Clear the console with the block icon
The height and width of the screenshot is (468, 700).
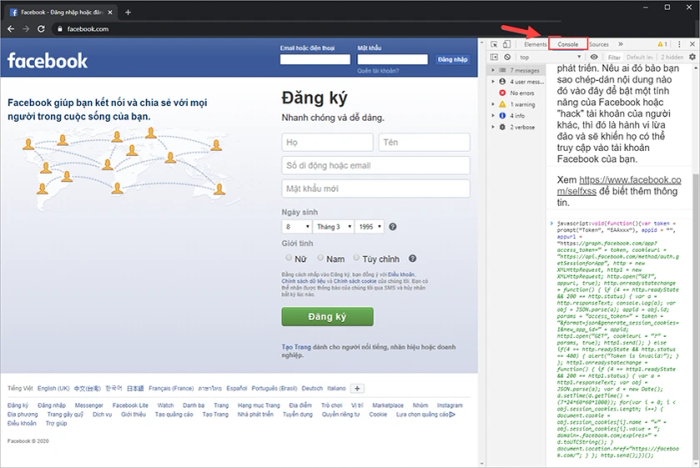509,58
